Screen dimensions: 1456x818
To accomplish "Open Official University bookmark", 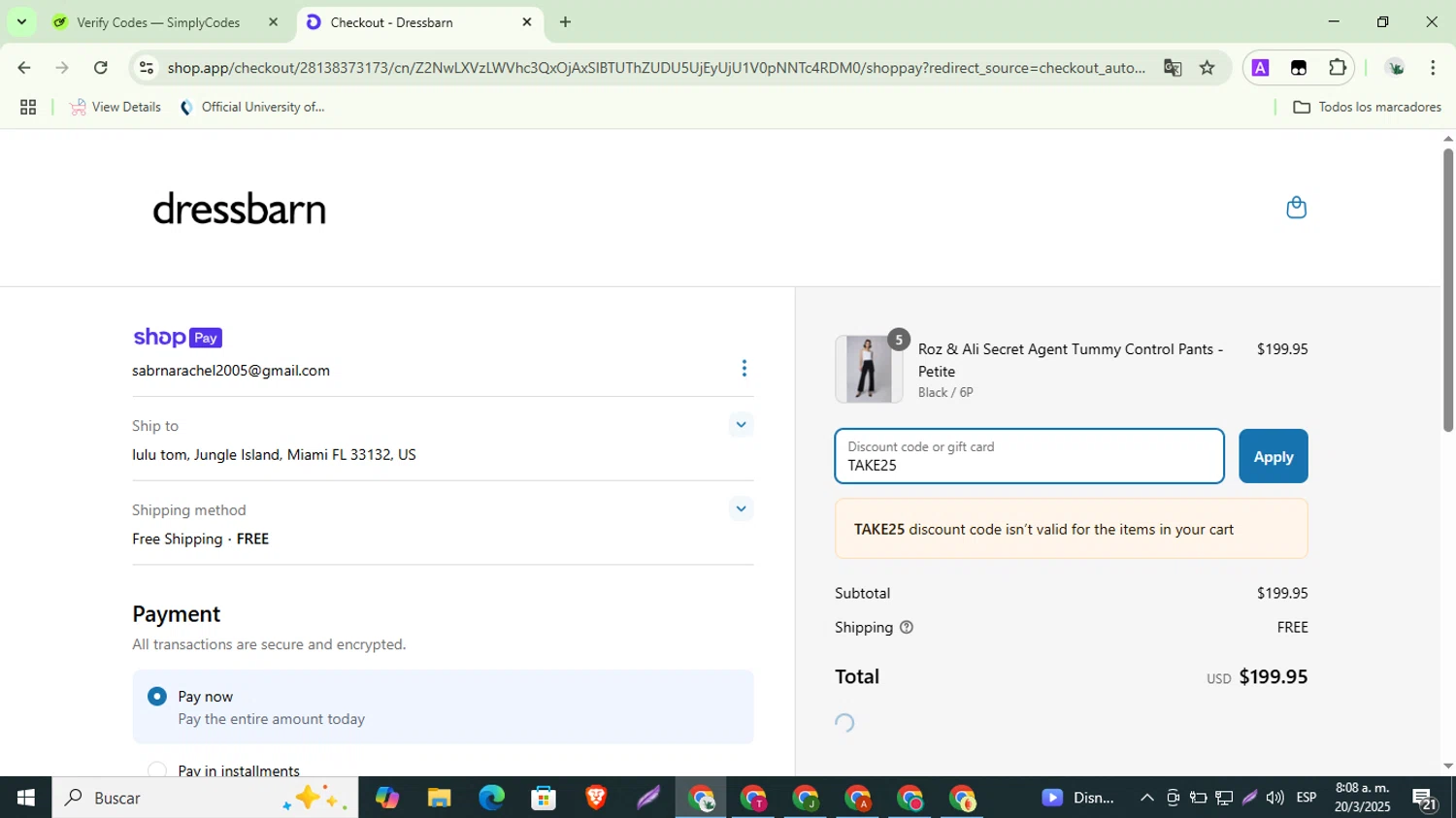I will [252, 108].
